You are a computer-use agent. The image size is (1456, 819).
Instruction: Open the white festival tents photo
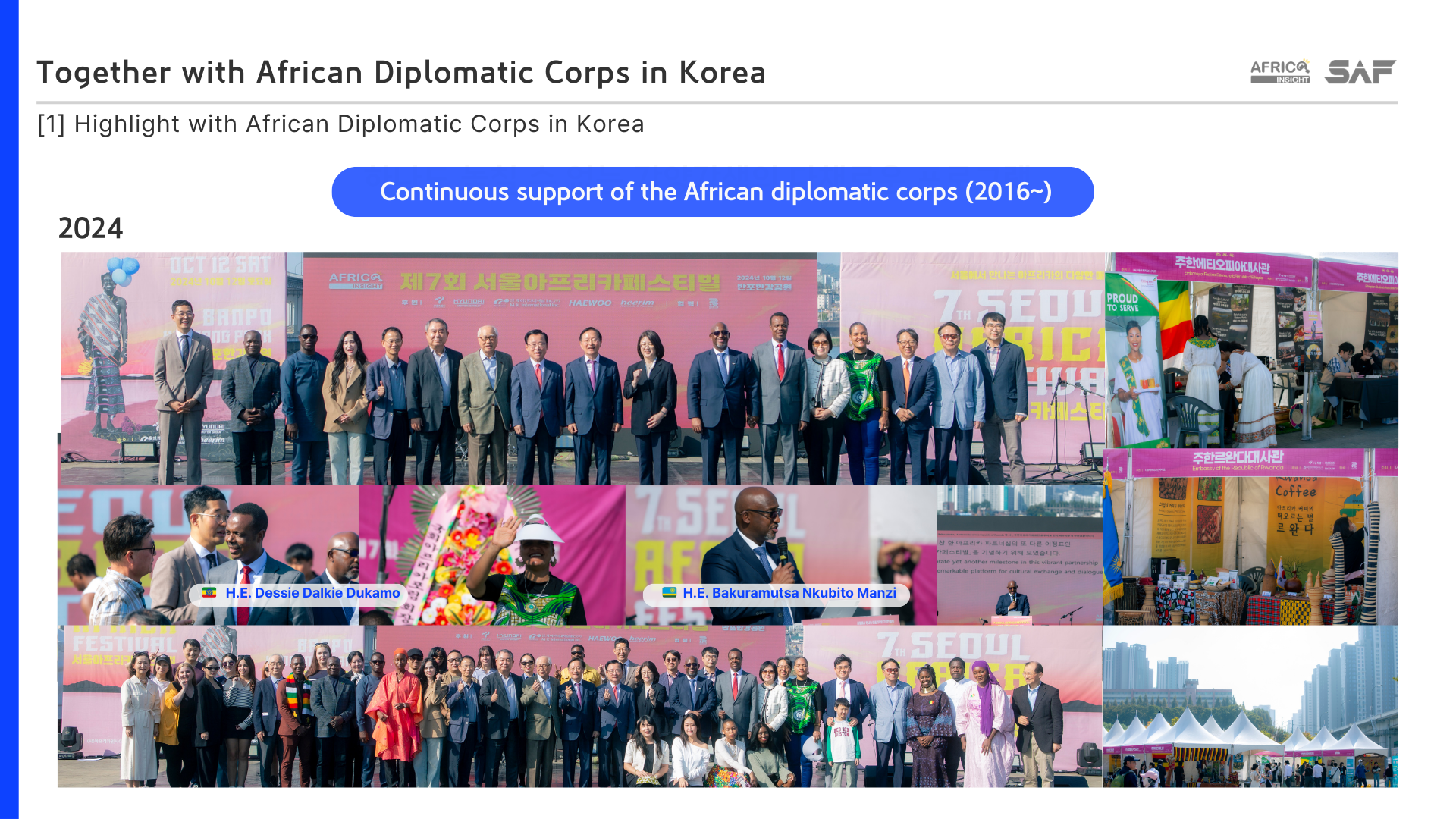pos(1250,706)
